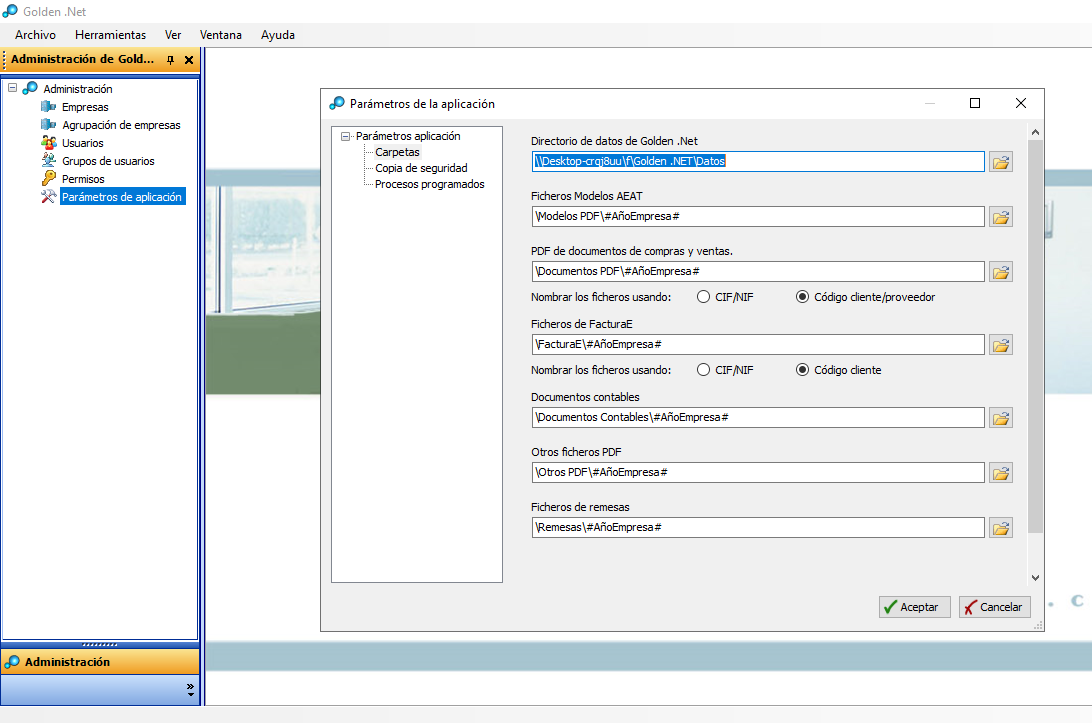
Task: Select CIF/NIF for PDF document naming
Action: (x=704, y=297)
